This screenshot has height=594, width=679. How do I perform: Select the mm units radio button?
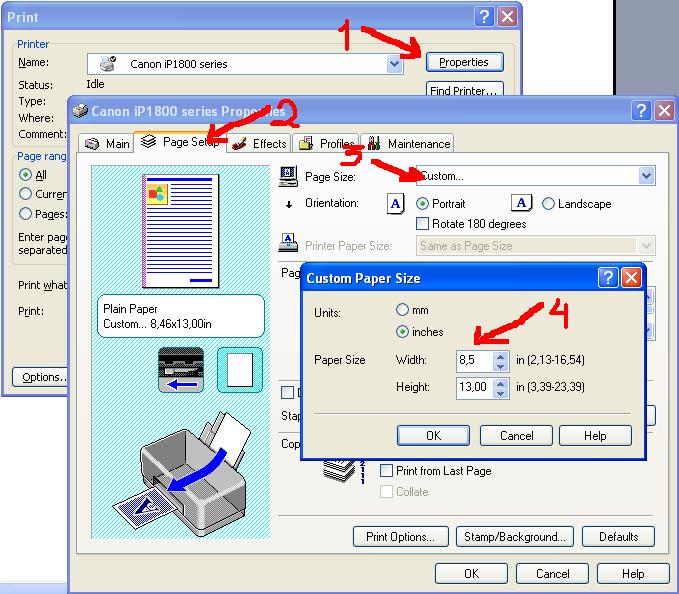(x=402, y=310)
